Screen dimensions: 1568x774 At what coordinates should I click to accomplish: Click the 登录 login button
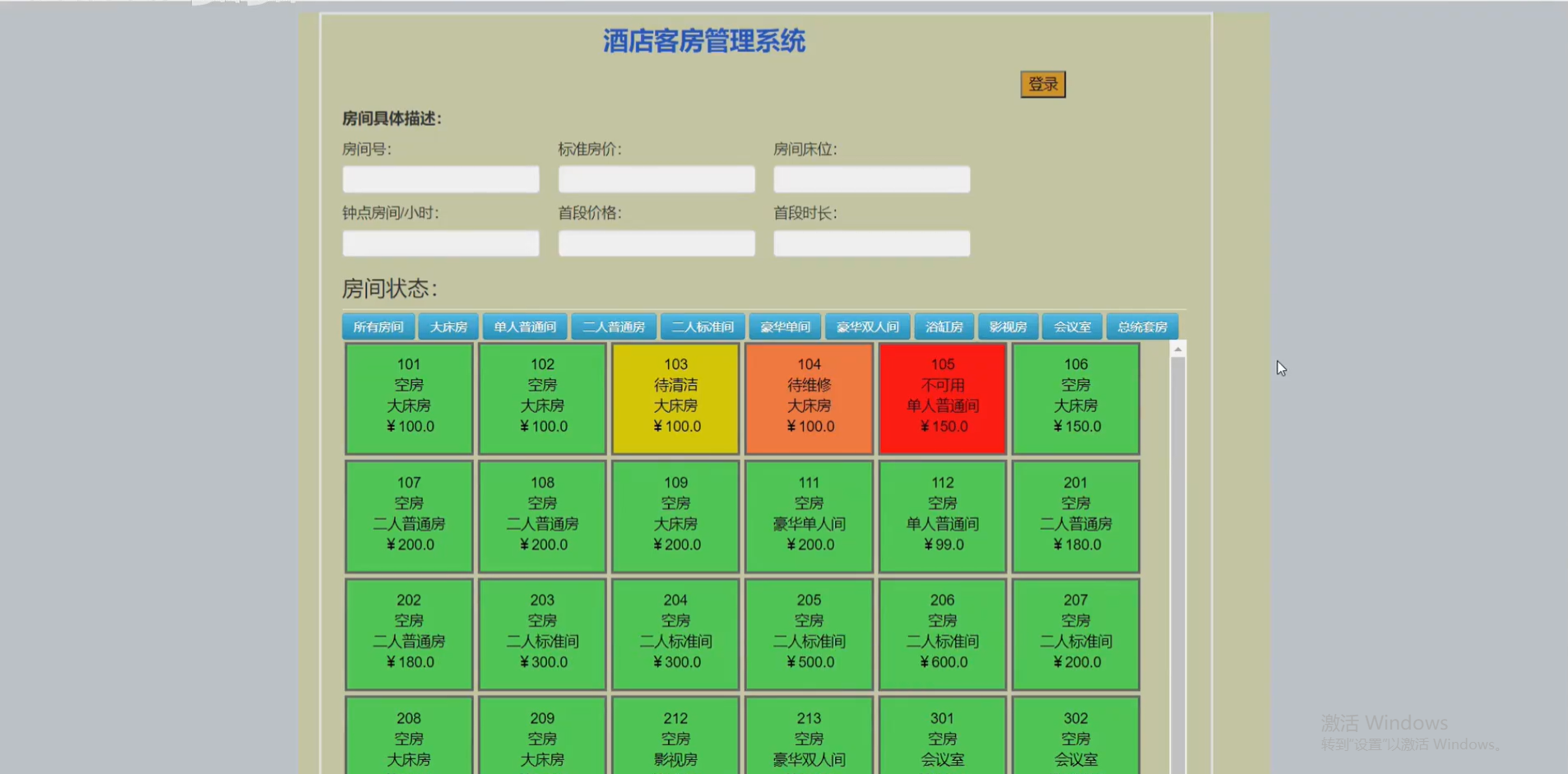click(1042, 83)
